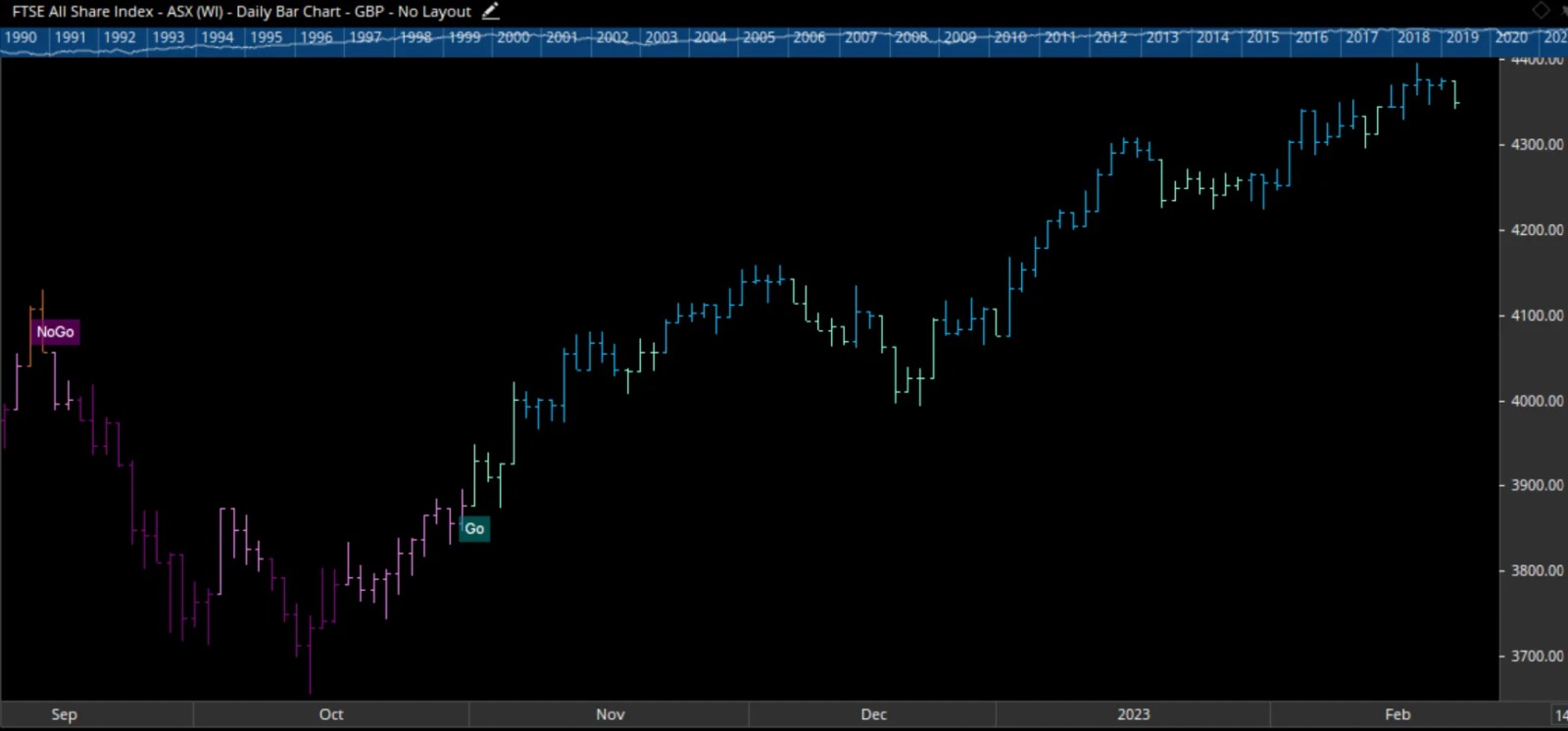The image size is (1568, 731).
Task: Jump to 2019 in the year navigator
Action: (1462, 37)
